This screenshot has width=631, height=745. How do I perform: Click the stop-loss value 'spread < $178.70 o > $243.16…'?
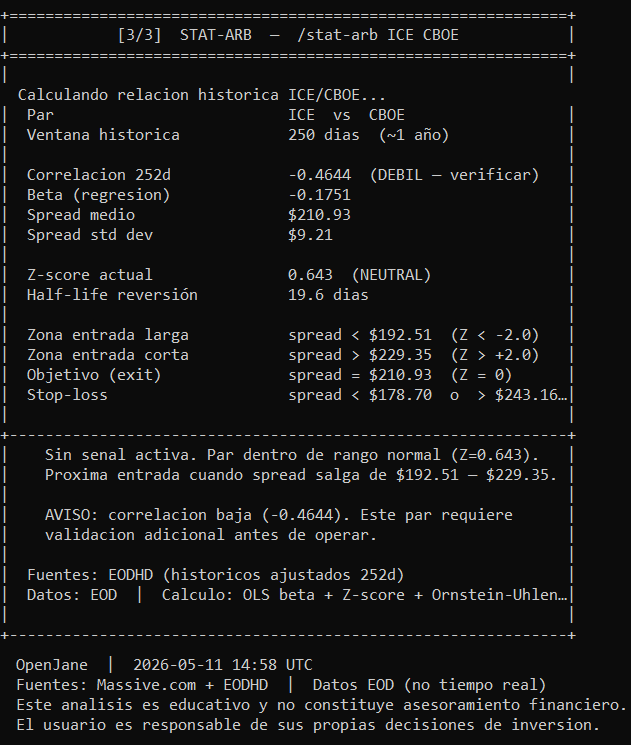pyautogui.click(x=428, y=395)
